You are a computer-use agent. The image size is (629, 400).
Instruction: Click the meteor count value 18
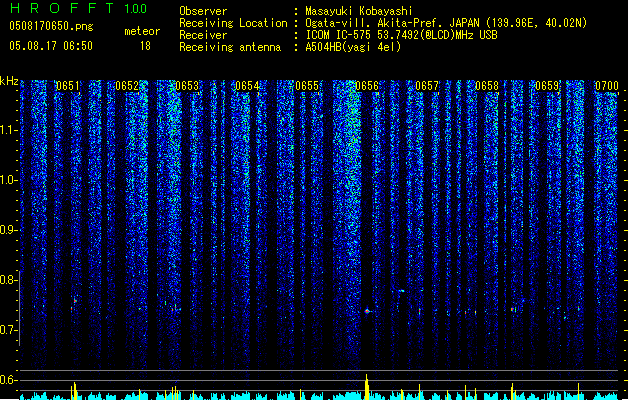[145, 46]
